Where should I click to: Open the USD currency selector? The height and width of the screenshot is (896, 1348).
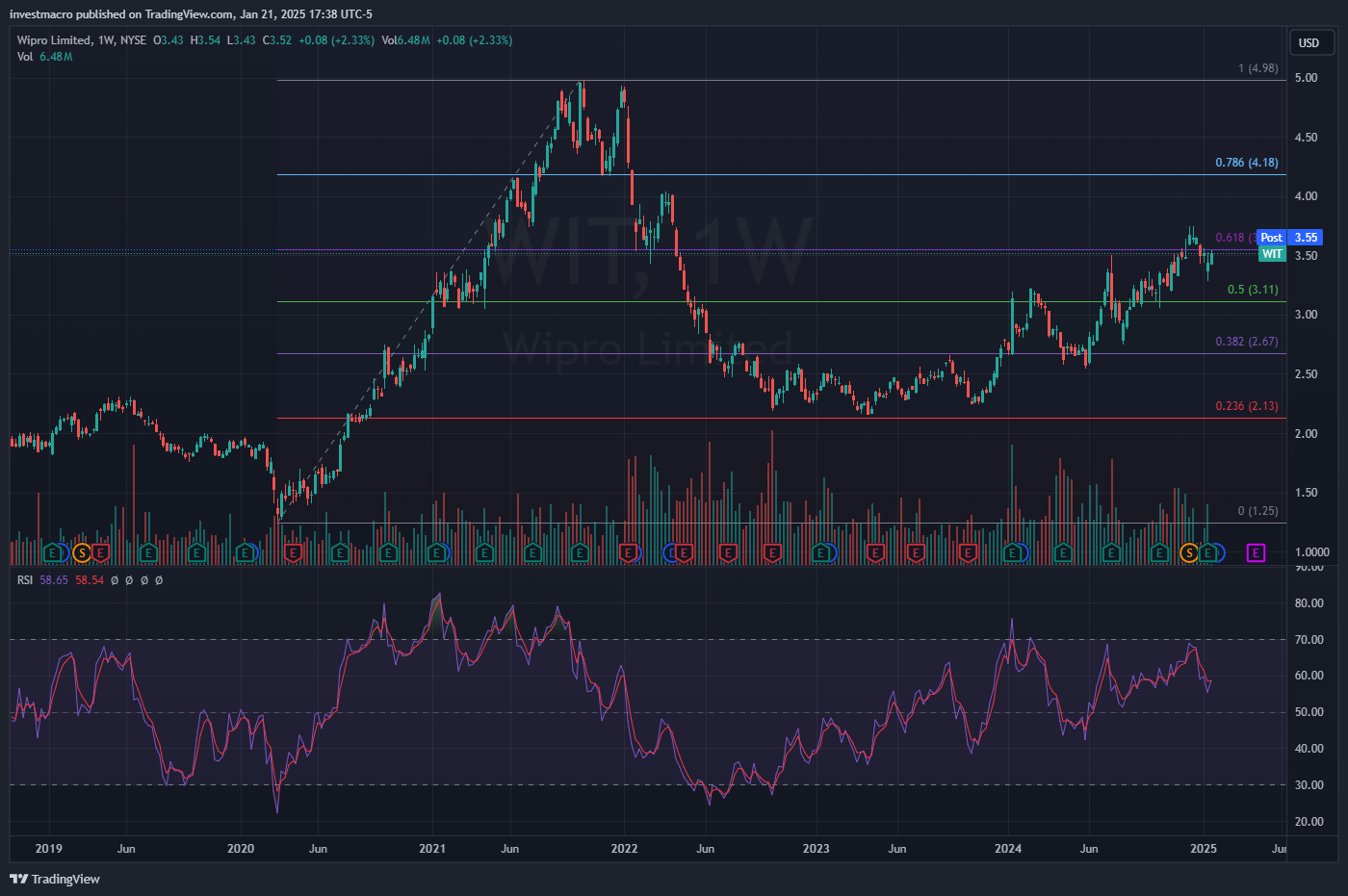tap(1309, 42)
